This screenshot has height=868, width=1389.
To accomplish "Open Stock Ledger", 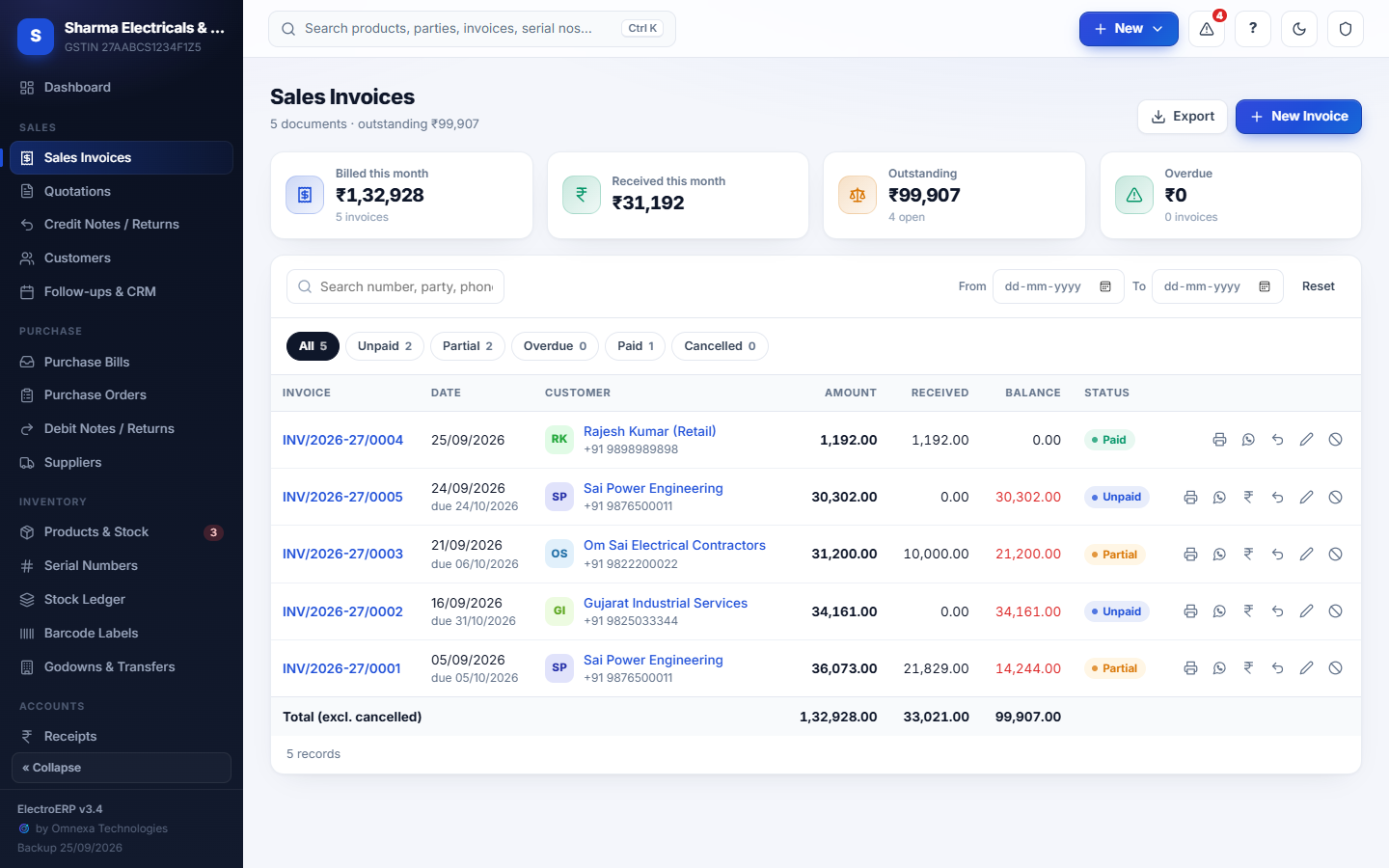I will point(122,600).
